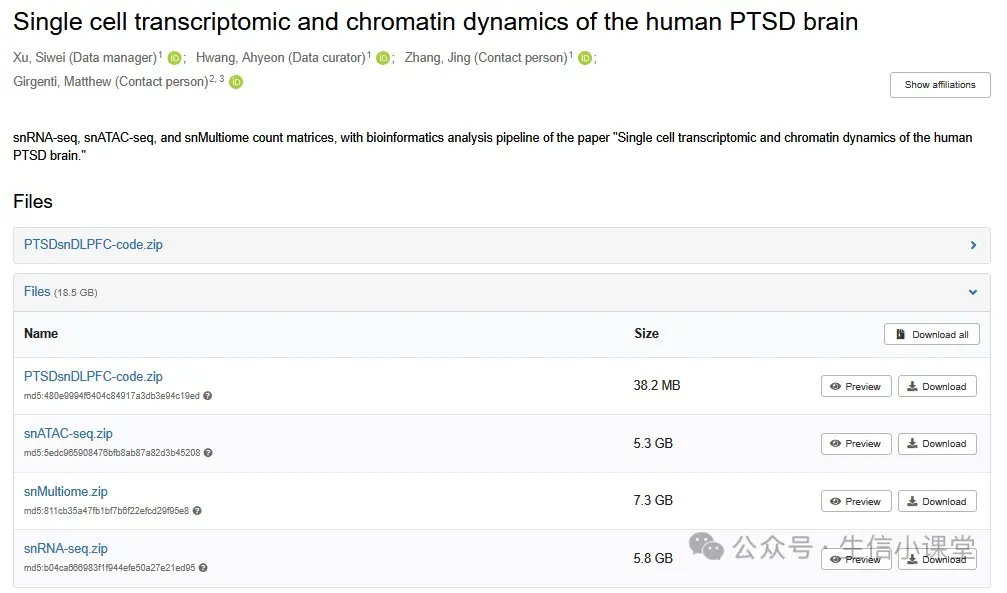Open the snRNA-seq.zip file link

pos(66,548)
